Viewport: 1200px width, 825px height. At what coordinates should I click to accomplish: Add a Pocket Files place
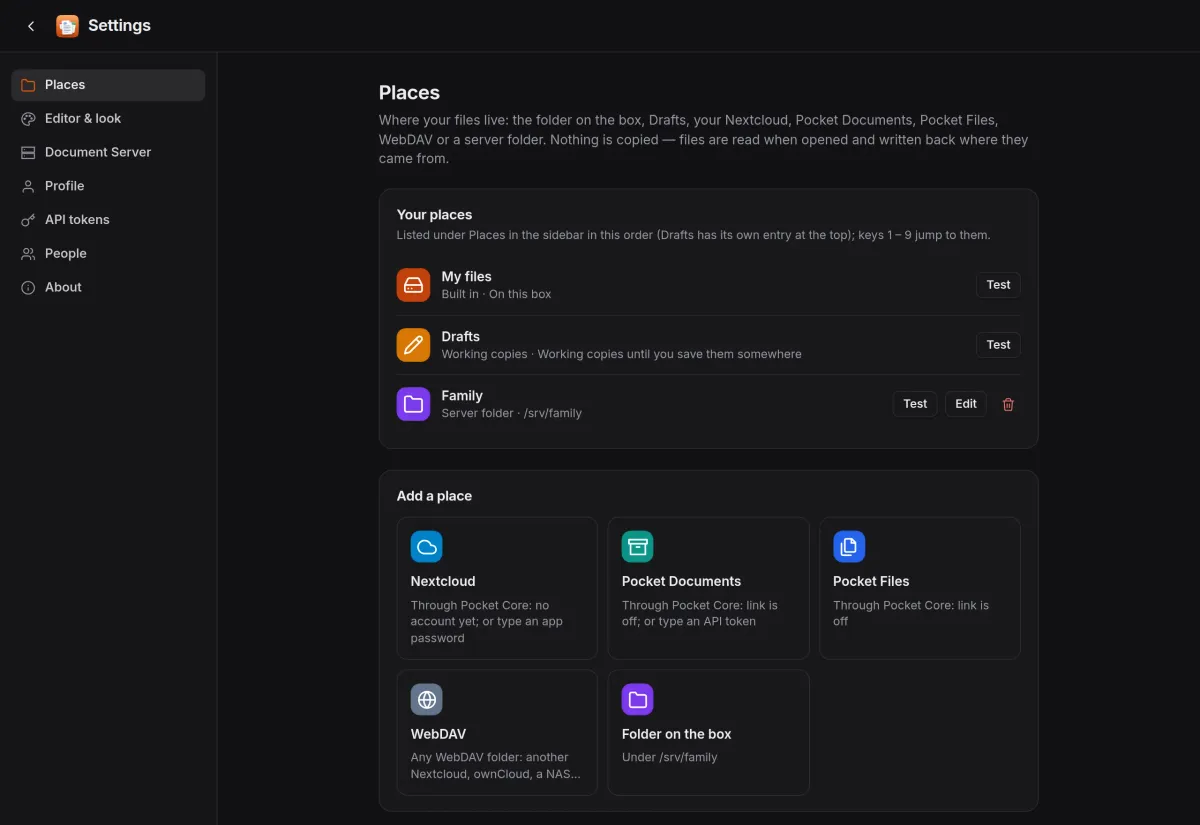click(x=920, y=588)
